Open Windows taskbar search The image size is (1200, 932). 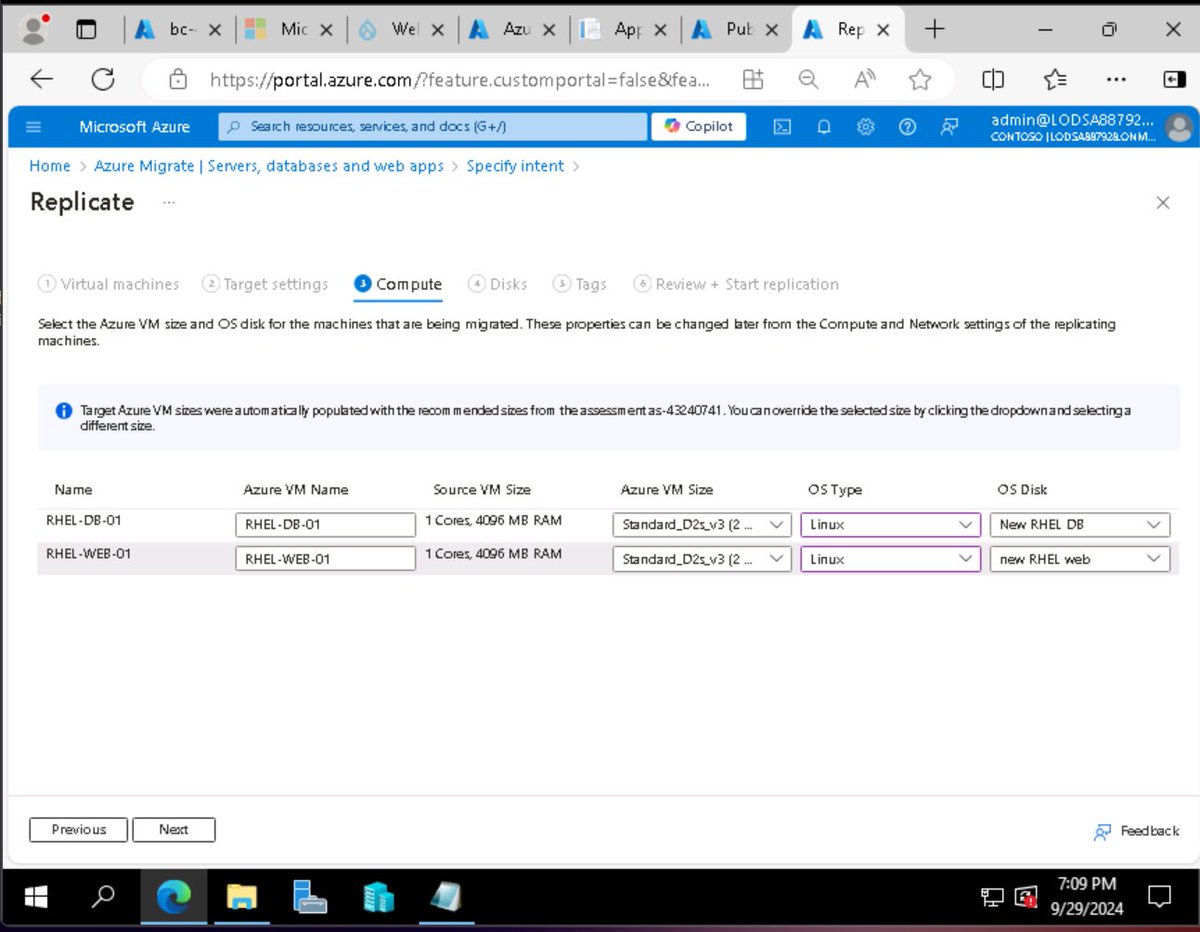[x=102, y=898]
